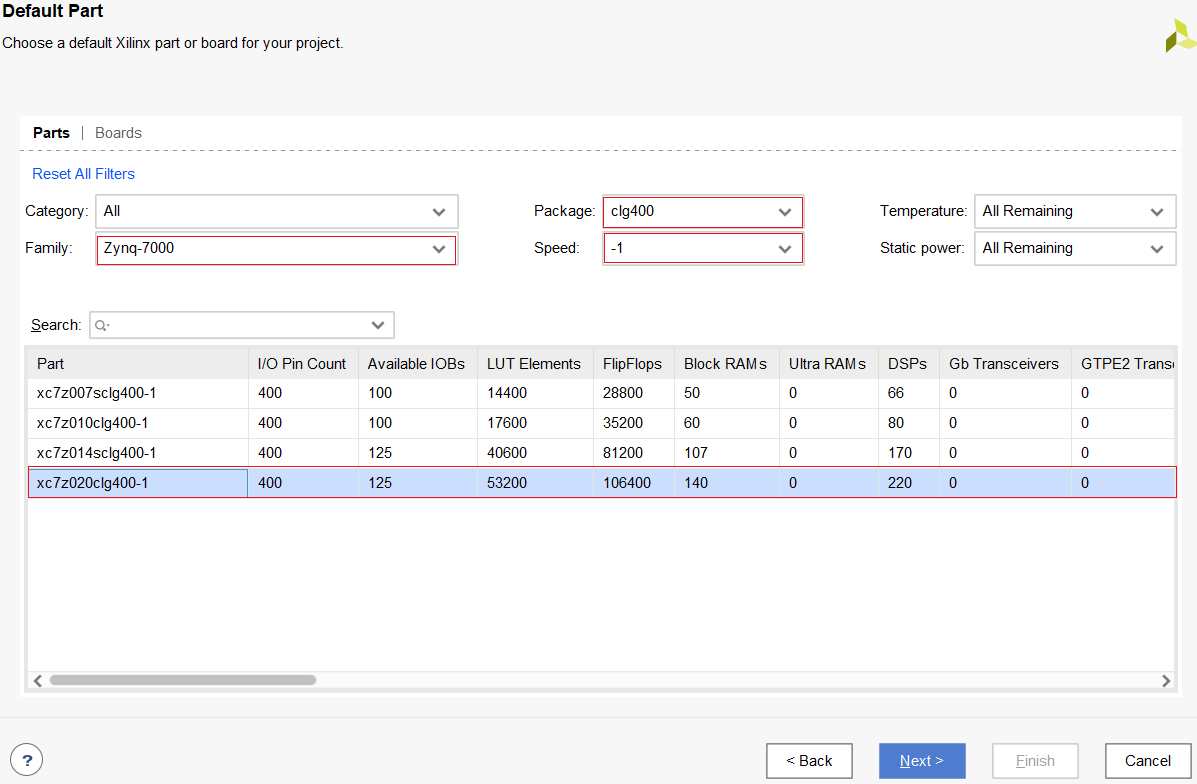Click the horizontal scrollbar right arrow
This screenshot has height=784, width=1197.
click(1166, 680)
